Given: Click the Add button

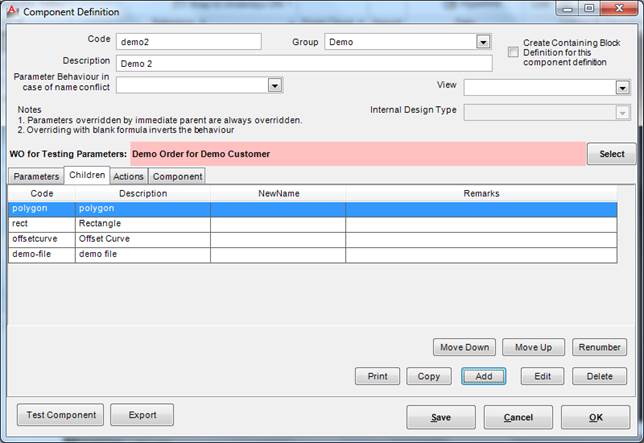Looking at the screenshot, I should [484, 376].
